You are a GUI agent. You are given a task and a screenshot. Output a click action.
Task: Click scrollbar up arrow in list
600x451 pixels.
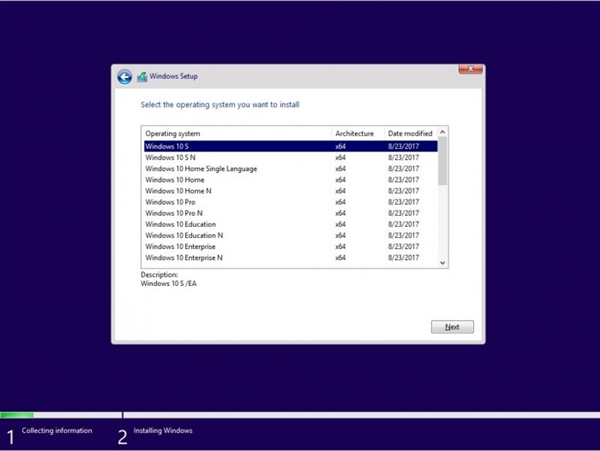444,132
